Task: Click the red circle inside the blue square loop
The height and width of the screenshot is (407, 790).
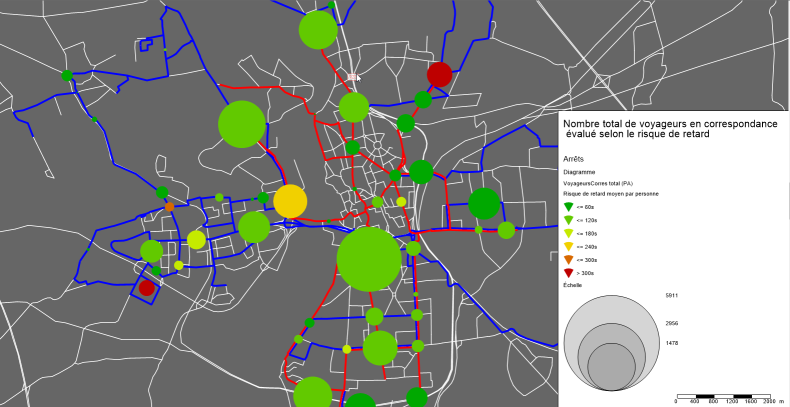Action: (147, 287)
